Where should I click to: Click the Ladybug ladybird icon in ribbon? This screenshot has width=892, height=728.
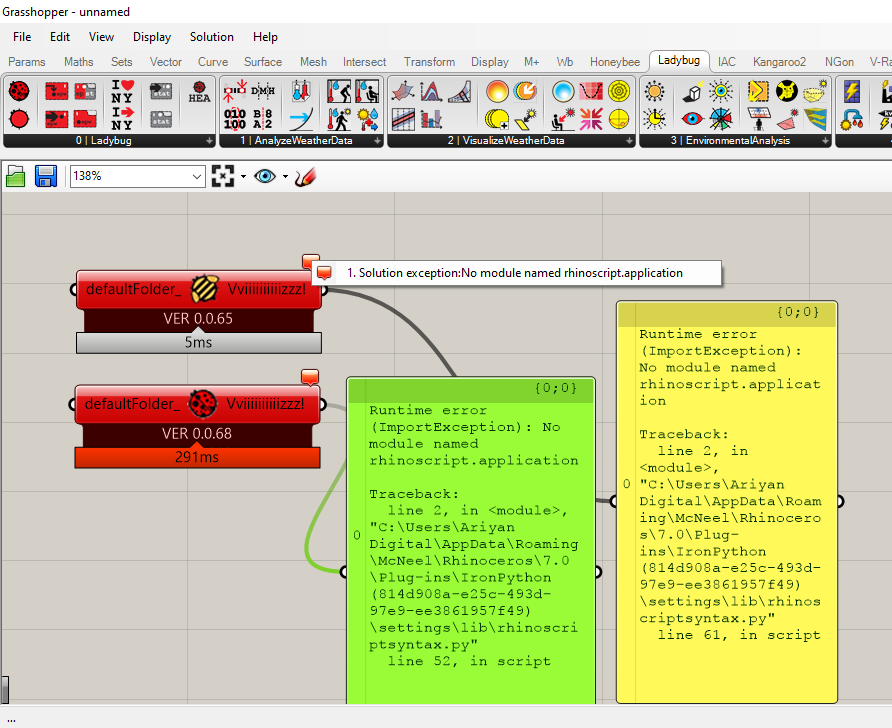[19, 91]
